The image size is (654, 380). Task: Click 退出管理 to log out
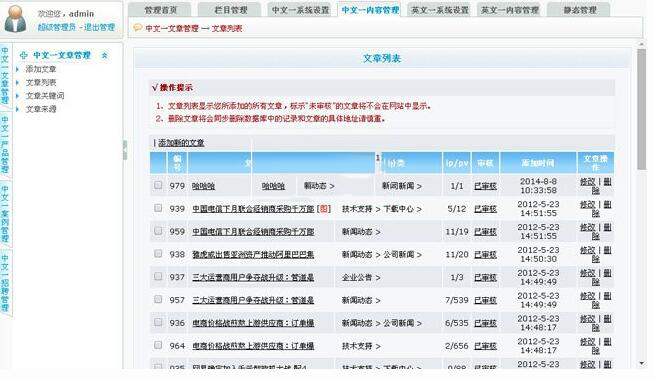coord(99,28)
